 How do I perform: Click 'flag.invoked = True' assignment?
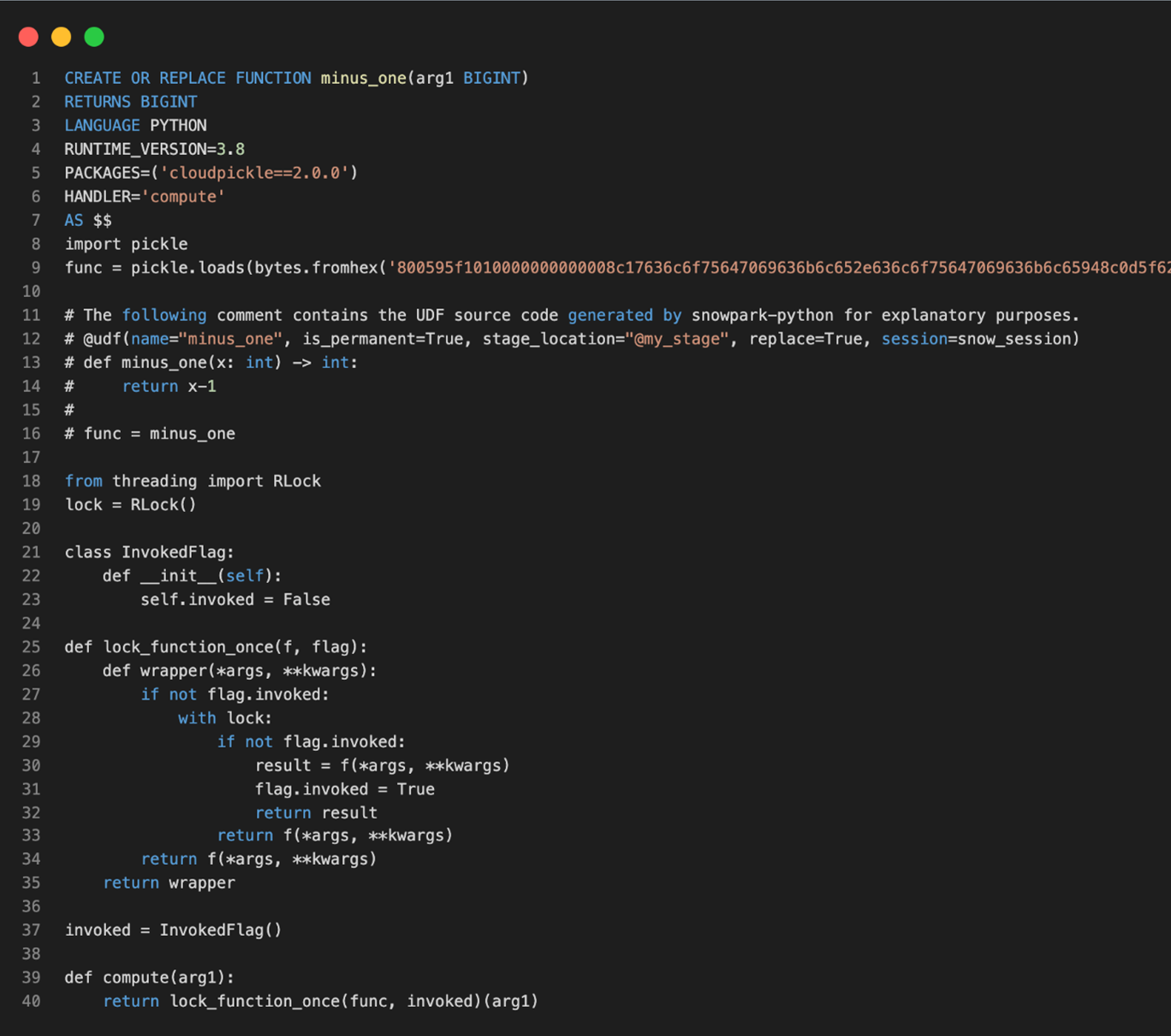point(344,789)
